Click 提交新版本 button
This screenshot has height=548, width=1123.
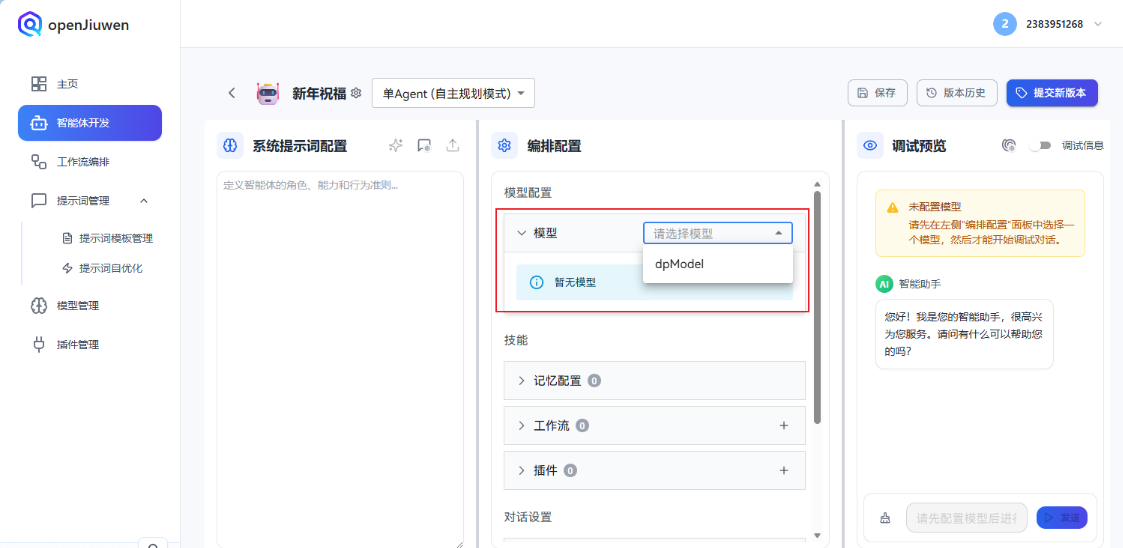(x=1051, y=93)
